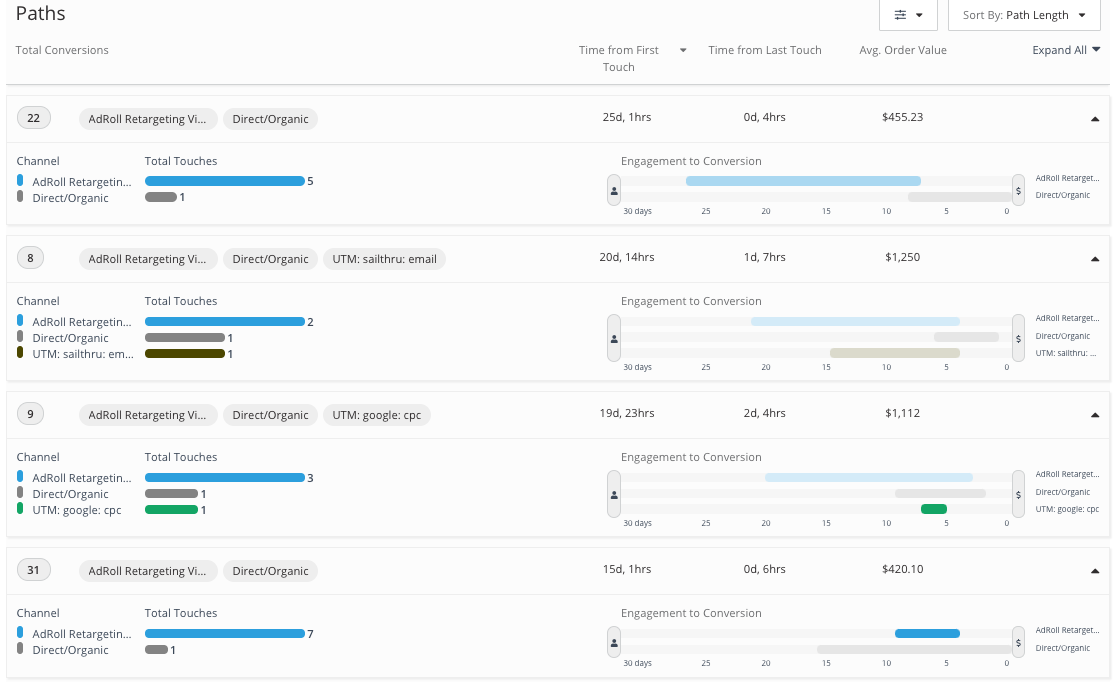Viewport: 1117px width, 682px height.
Task: Open the filter settings sliders dropdown
Action: [x=907, y=15]
